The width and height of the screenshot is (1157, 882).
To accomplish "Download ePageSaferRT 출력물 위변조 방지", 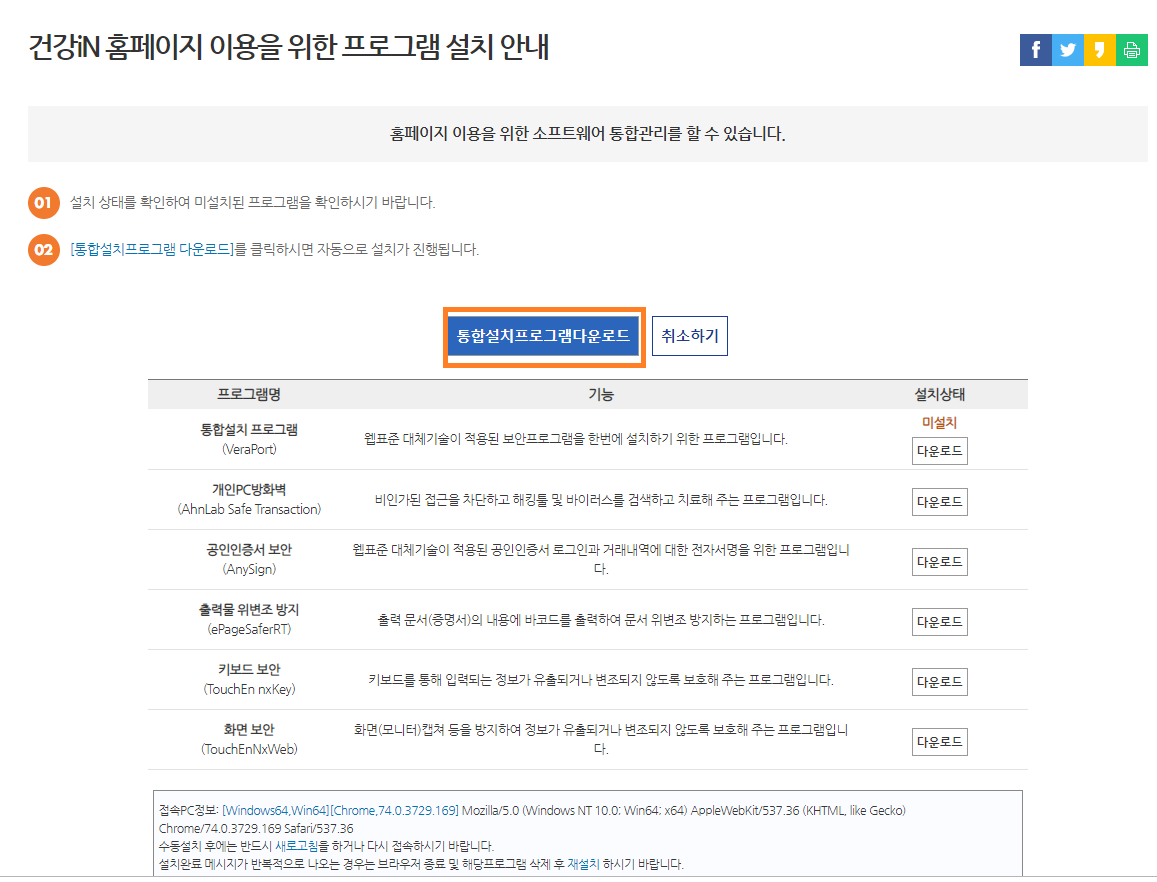I will click(x=939, y=621).
